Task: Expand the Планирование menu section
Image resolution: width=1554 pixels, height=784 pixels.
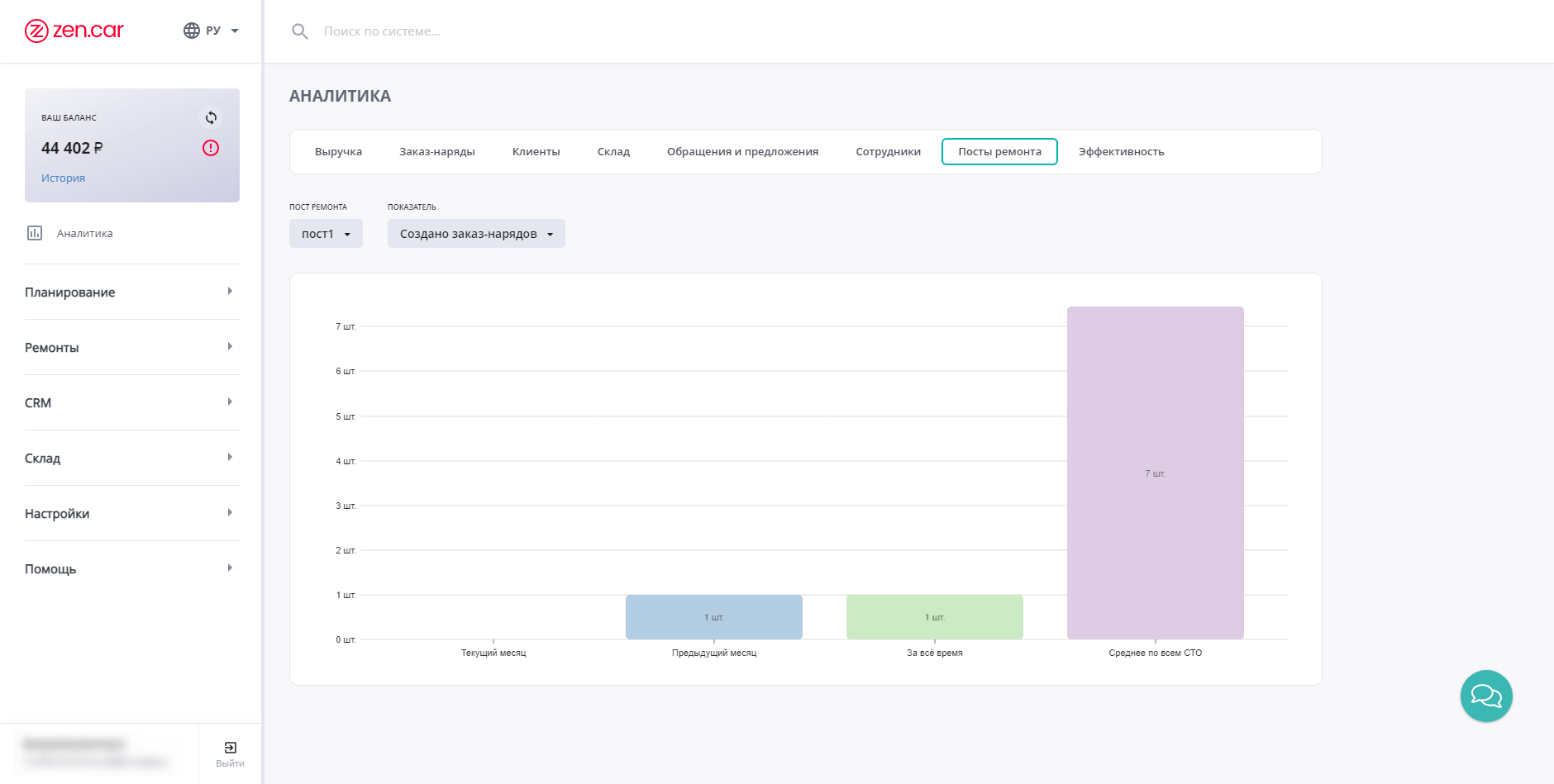Action: point(132,292)
